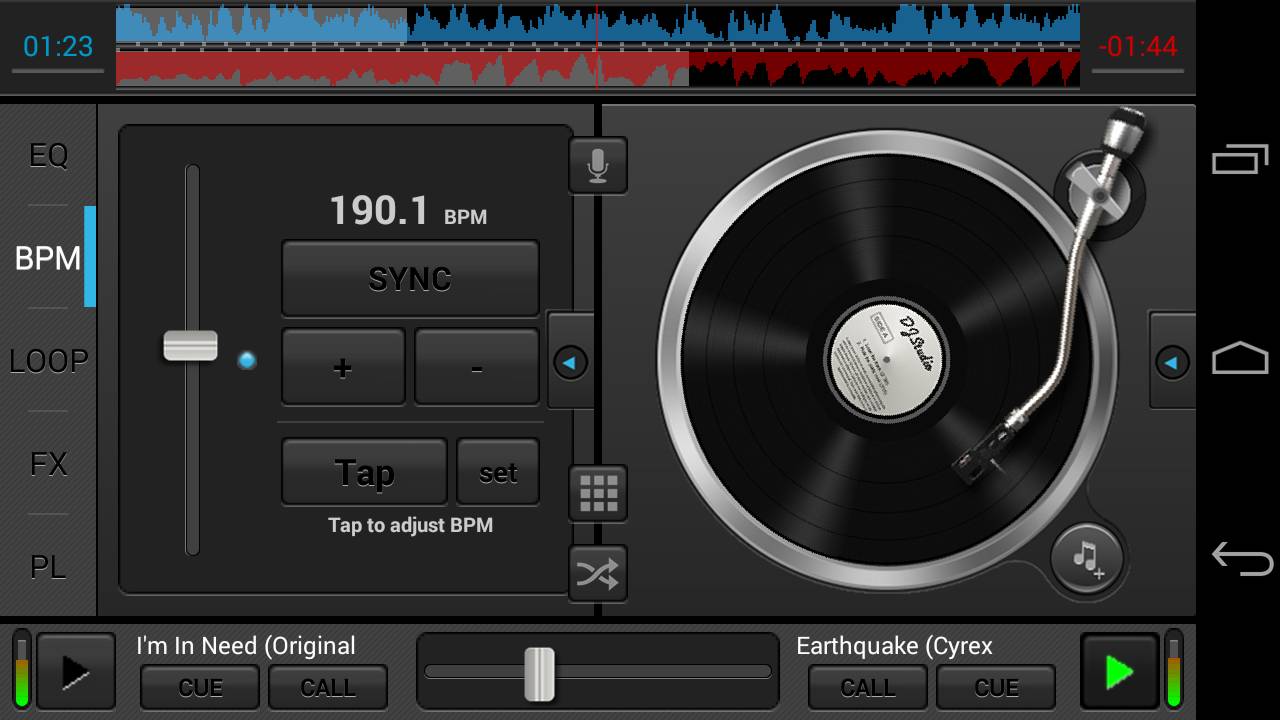The height and width of the screenshot is (720, 1280).
Task: Open the sample pad grid icon
Action: pyautogui.click(x=598, y=493)
